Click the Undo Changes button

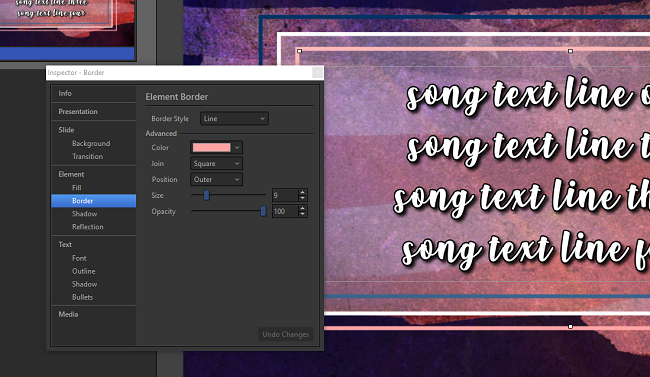(x=286, y=334)
